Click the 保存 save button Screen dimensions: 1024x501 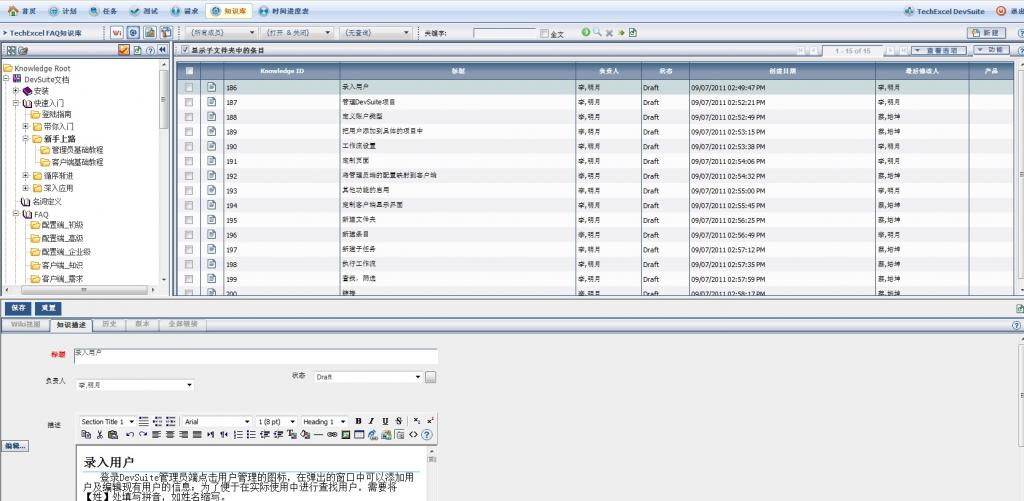click(17, 308)
